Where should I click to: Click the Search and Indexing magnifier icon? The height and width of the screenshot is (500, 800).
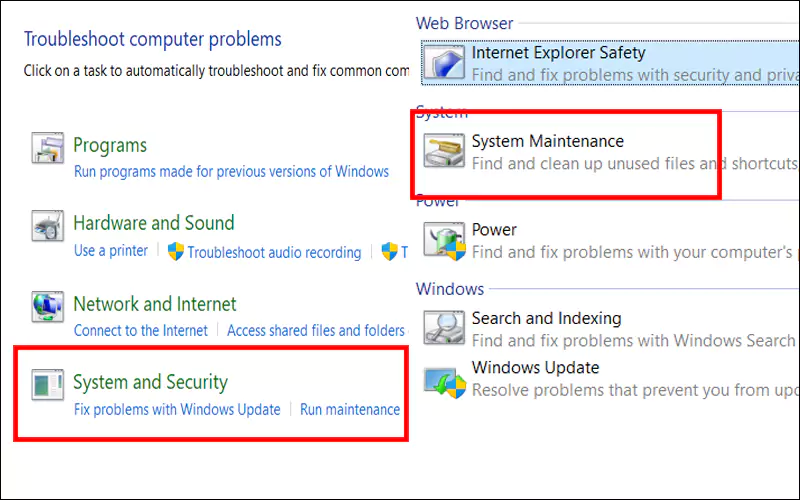[444, 328]
